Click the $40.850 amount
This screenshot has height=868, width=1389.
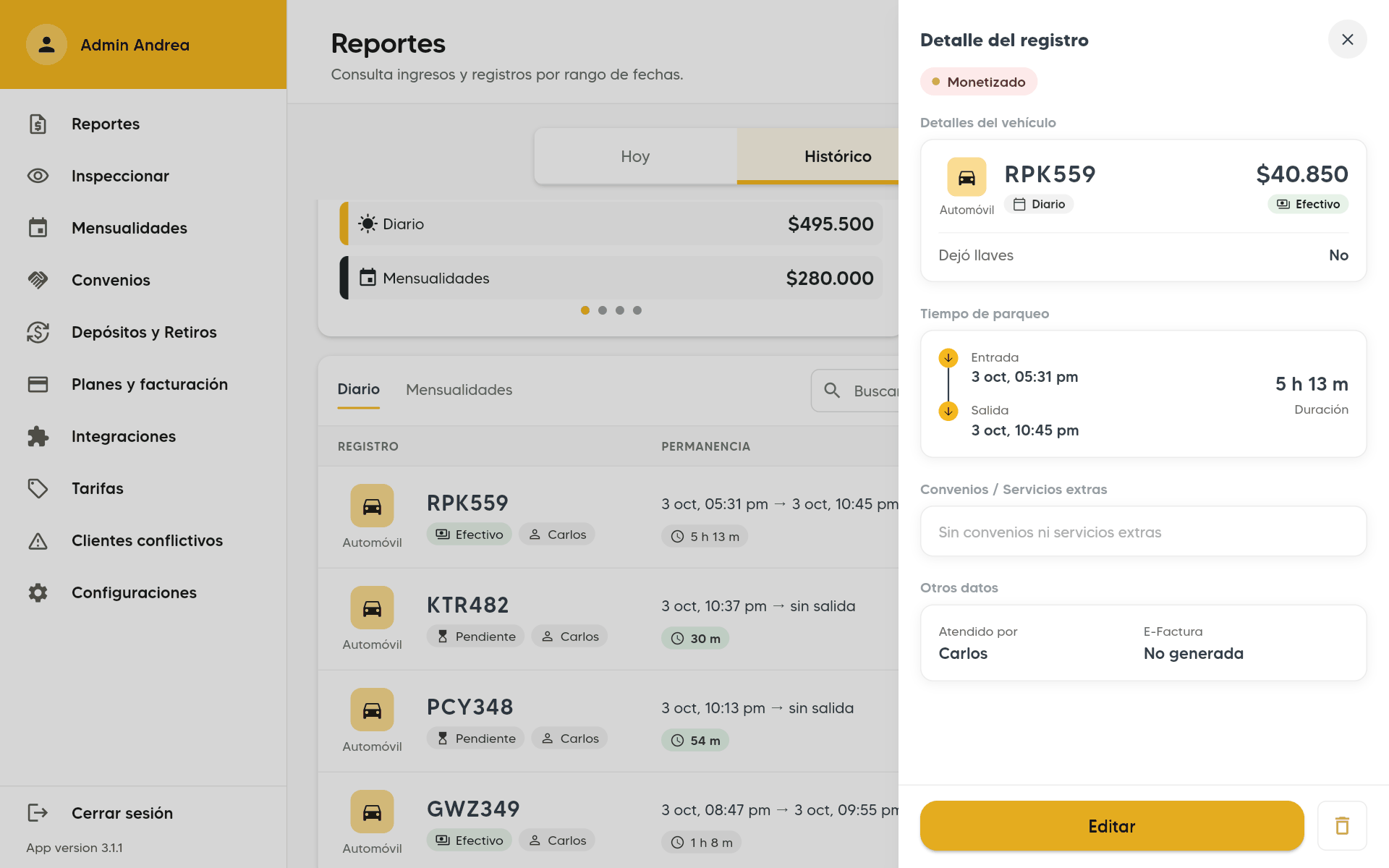coord(1302,174)
